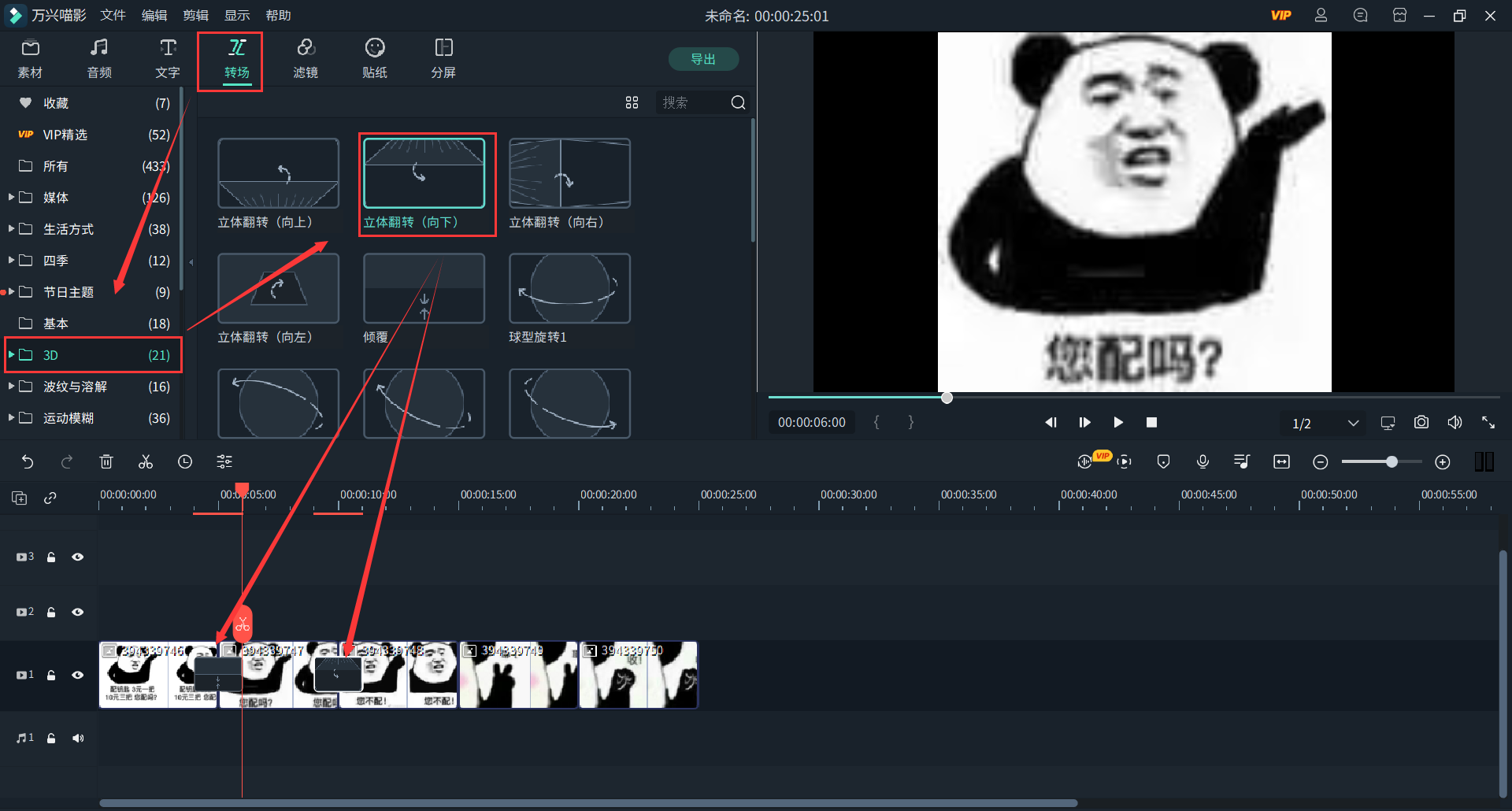Lock video track 2 with the lock icon
Screen dimensions: 1512x811
50,612
